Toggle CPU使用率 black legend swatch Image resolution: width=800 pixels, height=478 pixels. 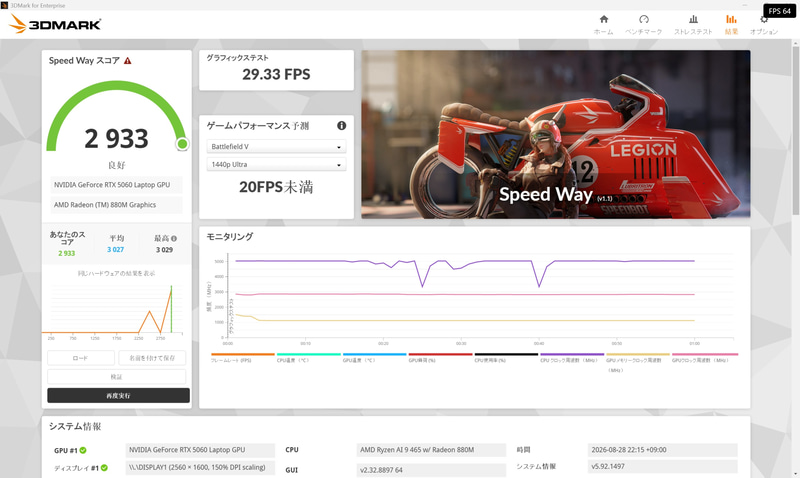[506, 354]
